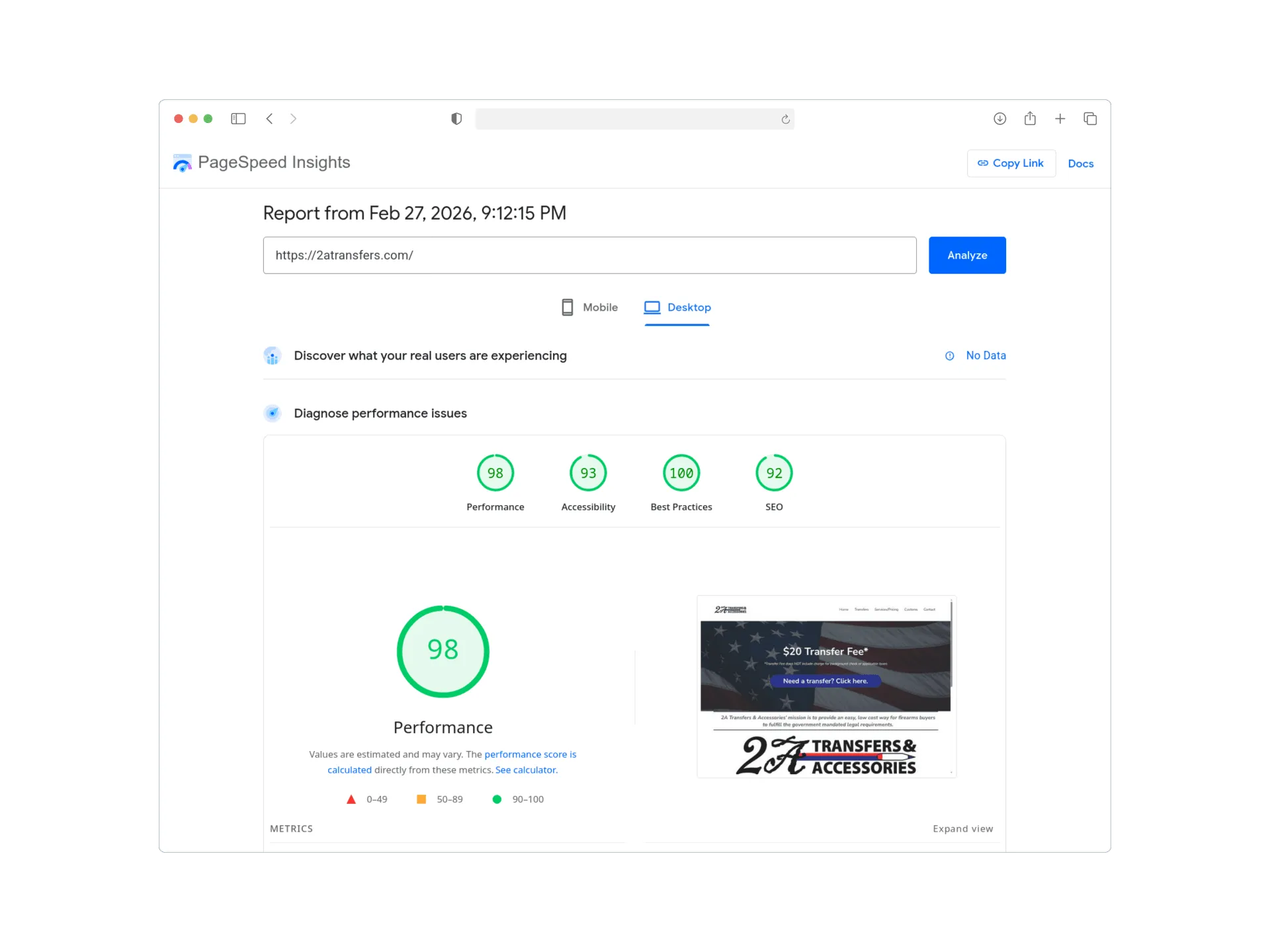Image resolution: width=1270 pixels, height=952 pixels.
Task: Open Safari downloads icon
Action: 999,118
